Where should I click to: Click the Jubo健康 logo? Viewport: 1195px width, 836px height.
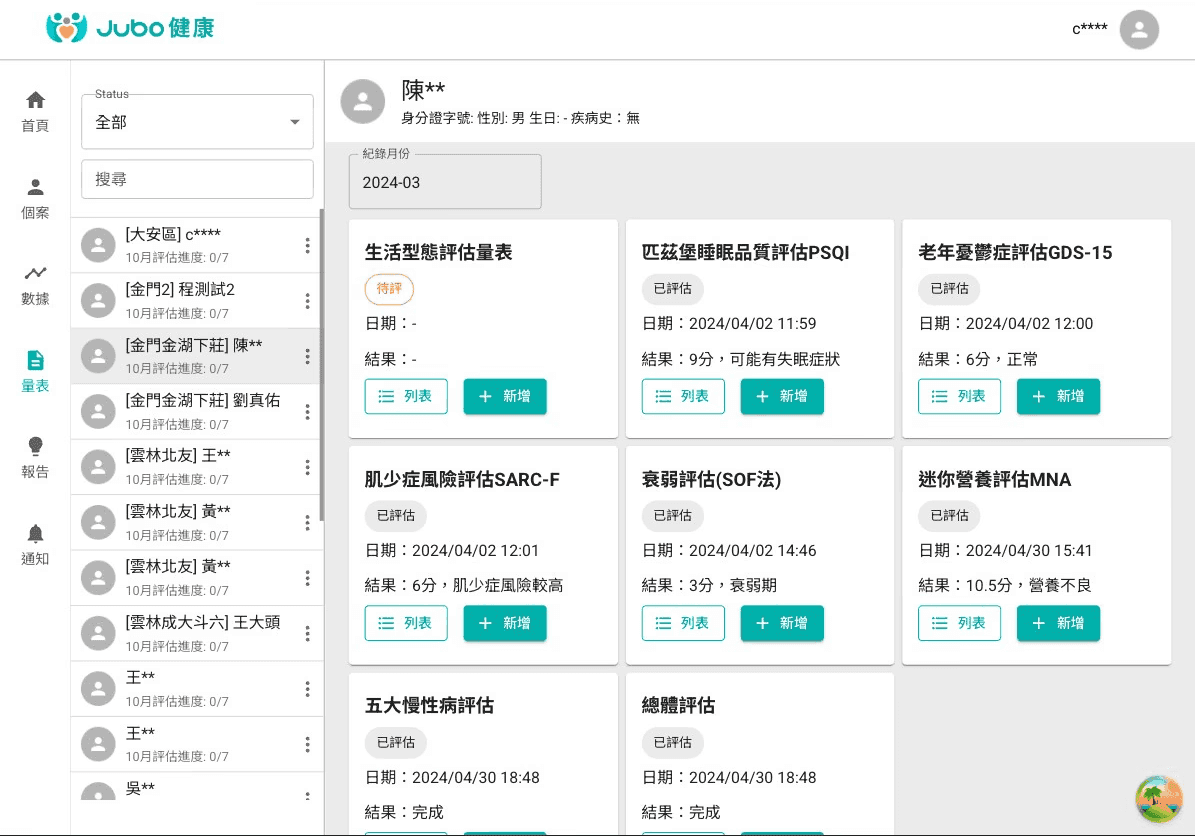130,28
